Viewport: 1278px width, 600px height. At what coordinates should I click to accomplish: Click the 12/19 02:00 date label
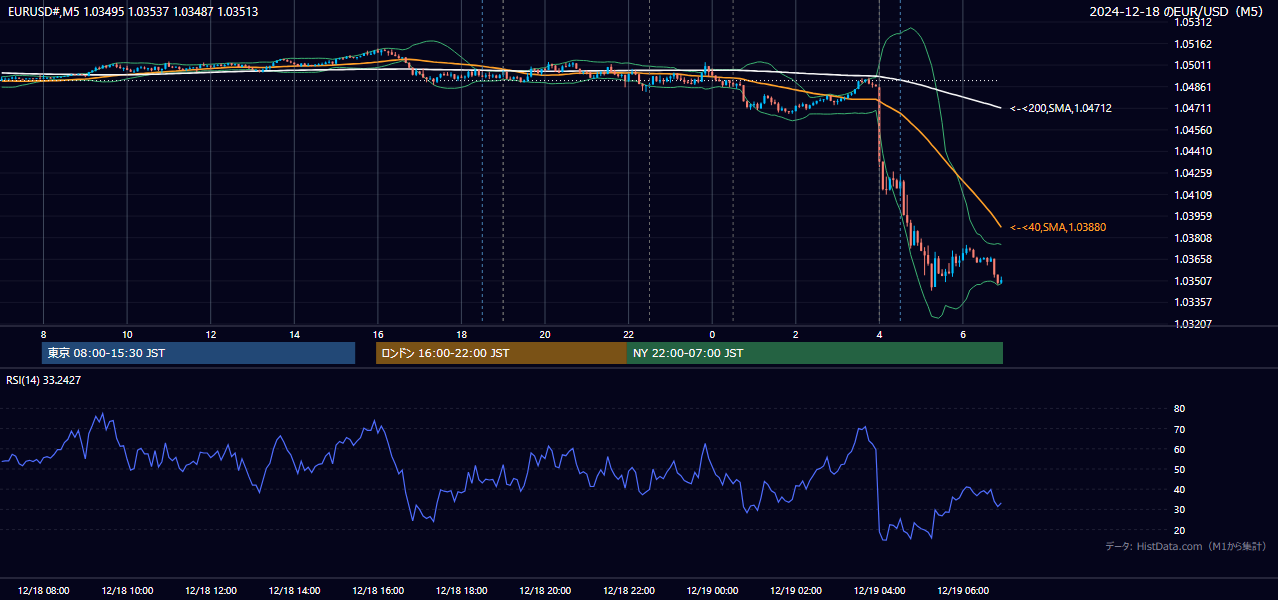(x=796, y=591)
